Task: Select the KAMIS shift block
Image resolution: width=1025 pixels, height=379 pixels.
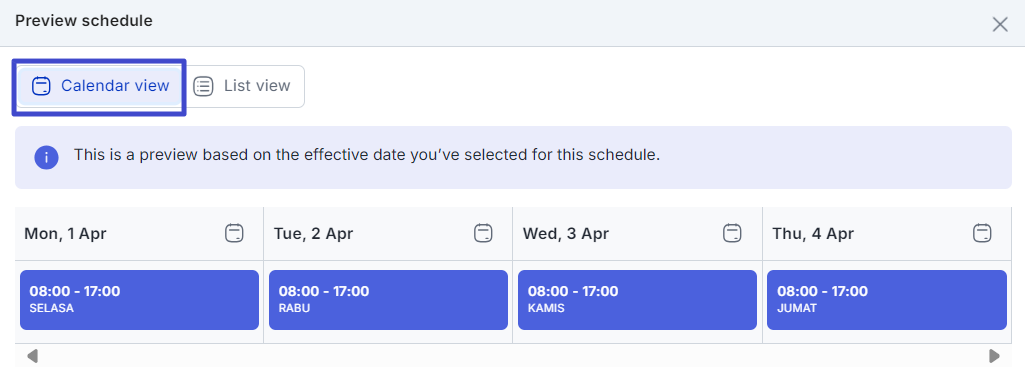Action: [637, 300]
